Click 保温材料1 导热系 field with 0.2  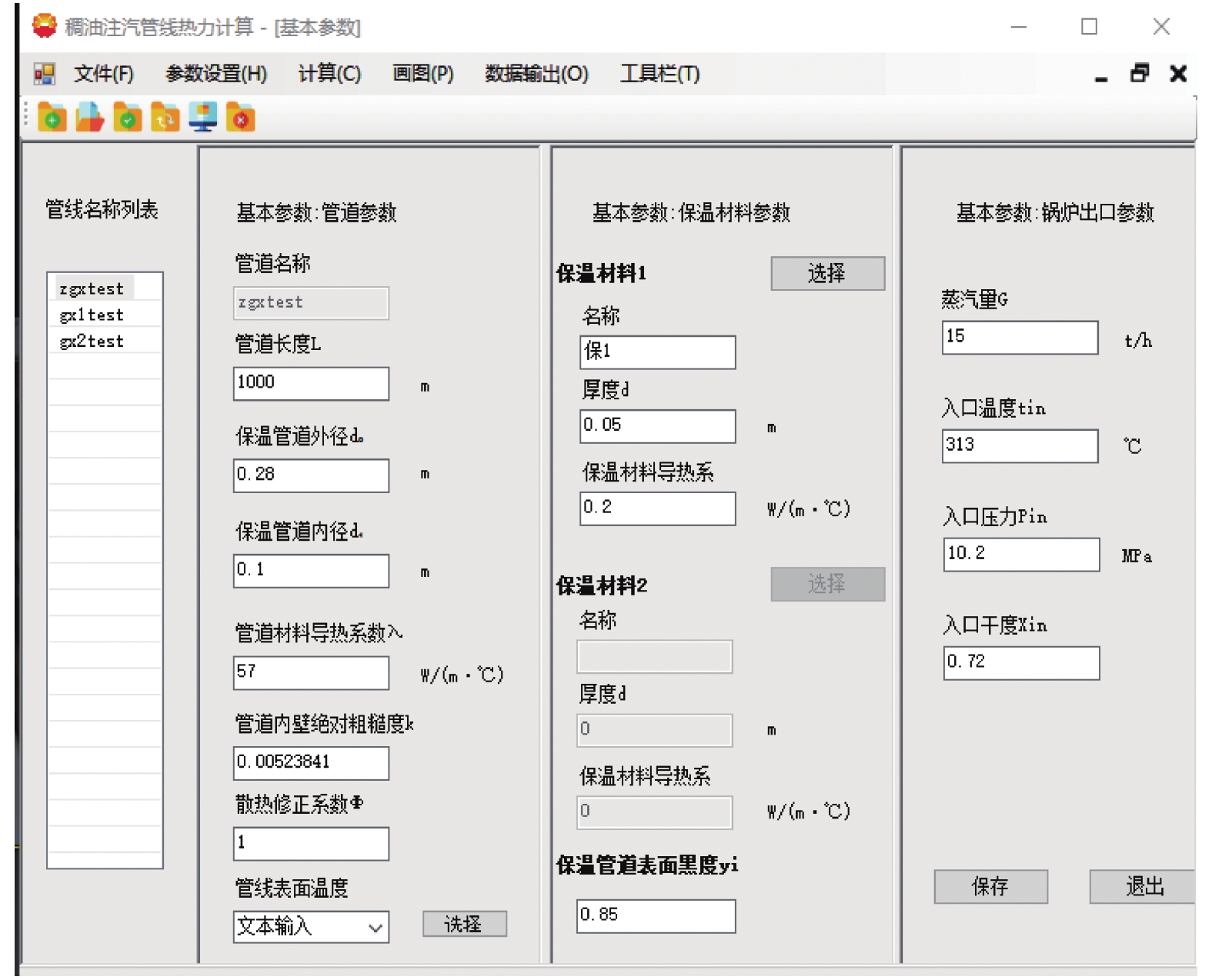pos(658,508)
